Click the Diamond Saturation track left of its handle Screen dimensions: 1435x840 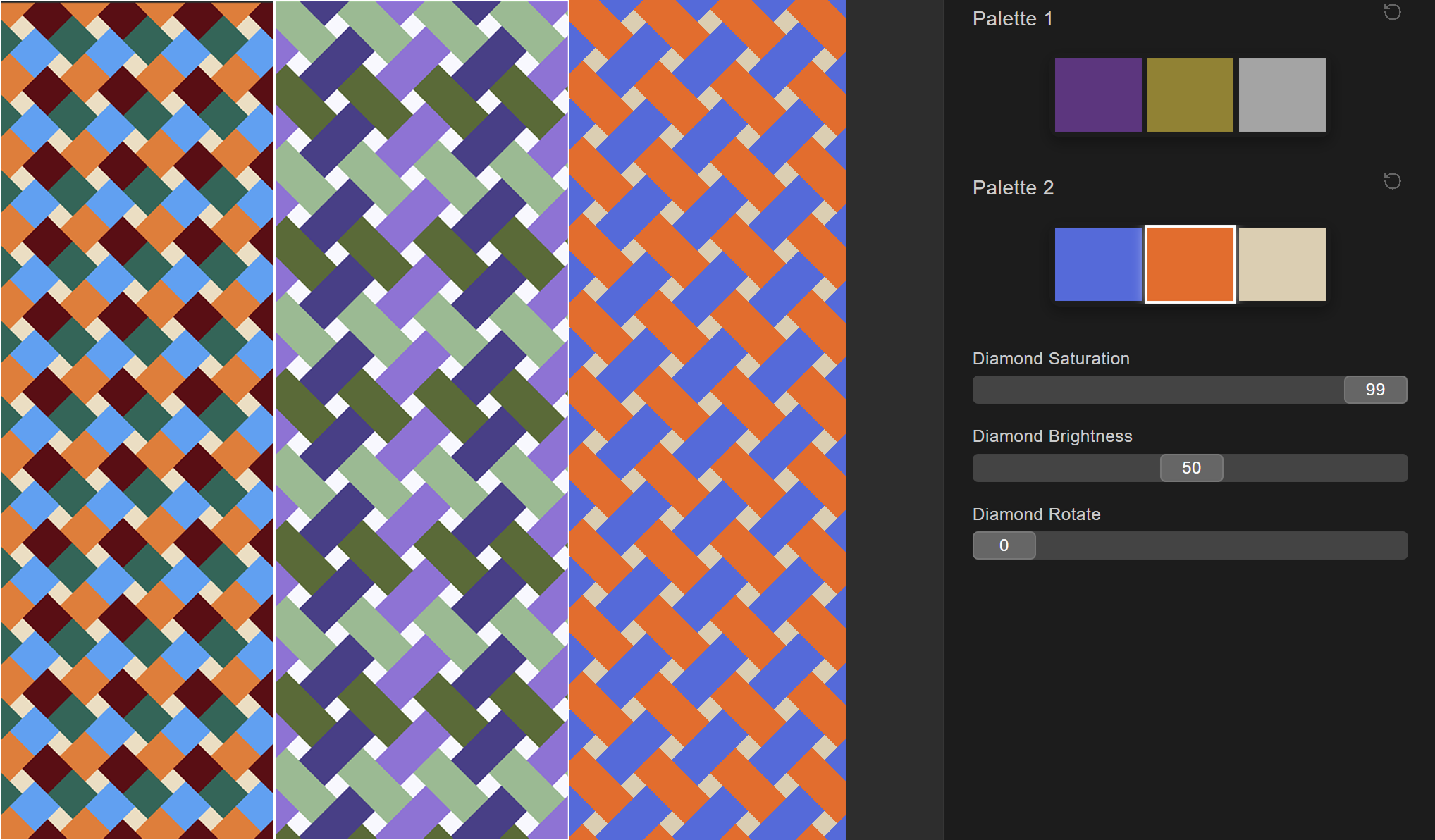pyautogui.click(x=1156, y=390)
